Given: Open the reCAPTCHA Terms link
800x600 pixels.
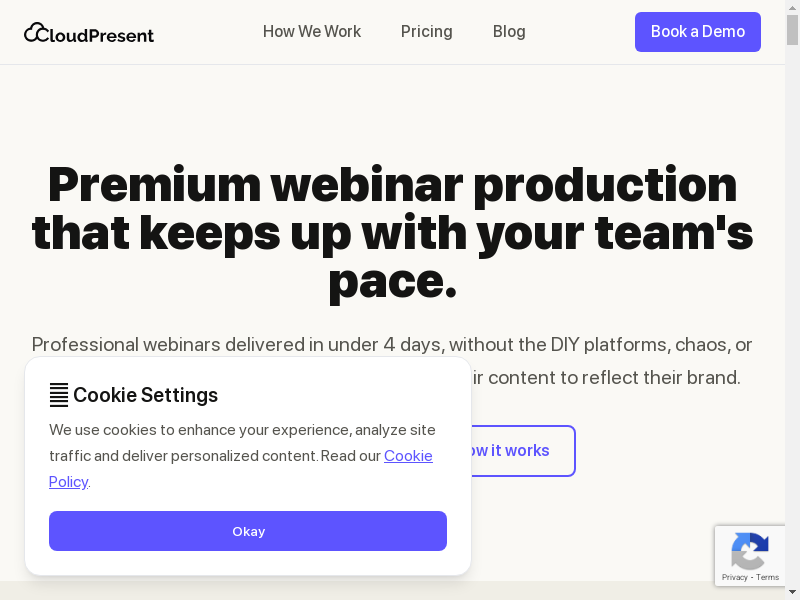Looking at the screenshot, I should coord(768,577).
